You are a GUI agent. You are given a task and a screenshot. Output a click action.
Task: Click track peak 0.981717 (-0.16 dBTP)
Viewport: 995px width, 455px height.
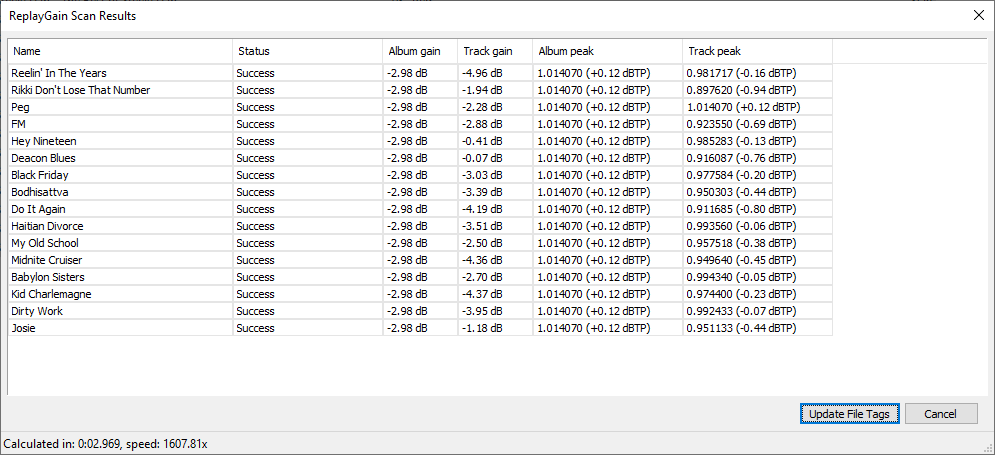point(741,73)
